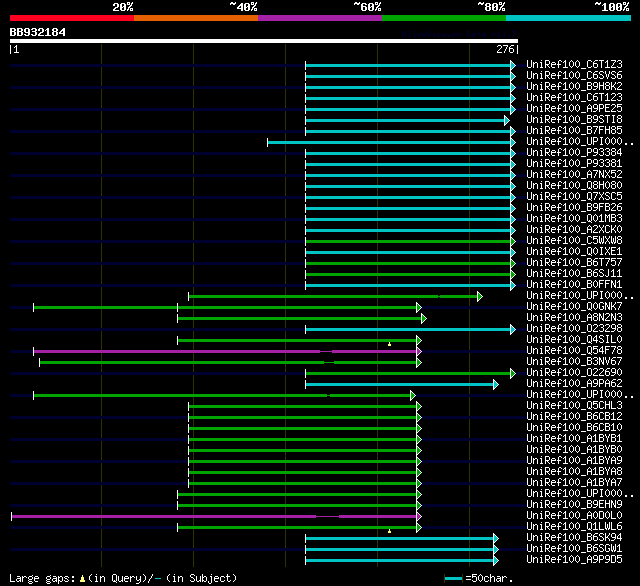Open the UniRef100_B9H8K2 entry label

574,87
